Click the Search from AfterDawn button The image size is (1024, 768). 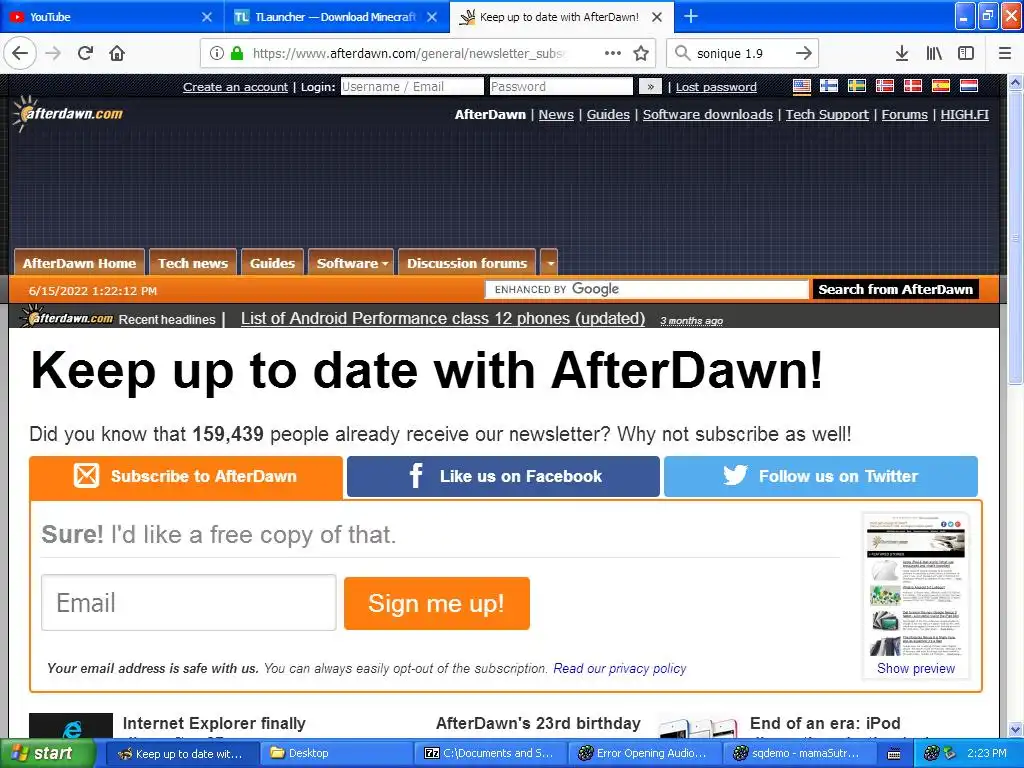pyautogui.click(x=895, y=289)
